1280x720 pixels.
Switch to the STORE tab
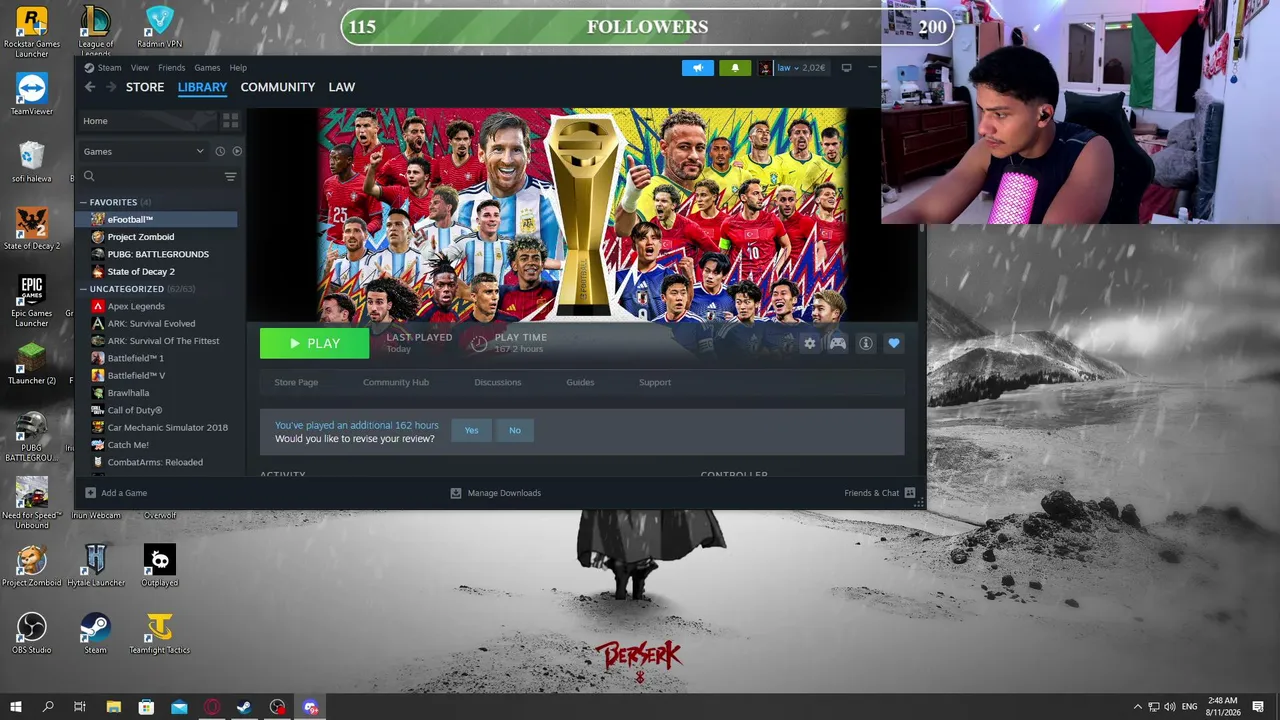[145, 87]
